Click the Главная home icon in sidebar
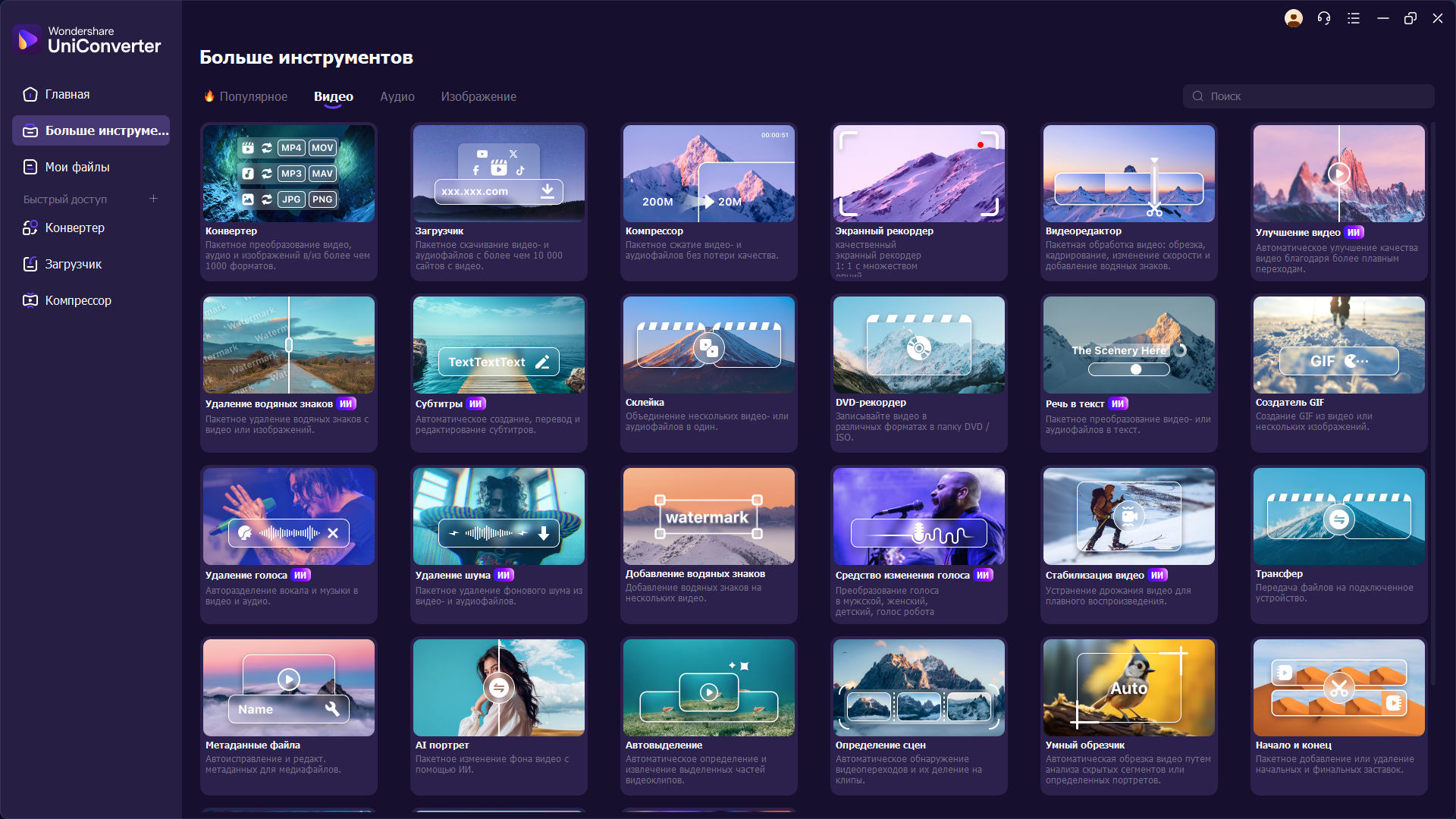This screenshot has height=819, width=1456. tap(30, 94)
